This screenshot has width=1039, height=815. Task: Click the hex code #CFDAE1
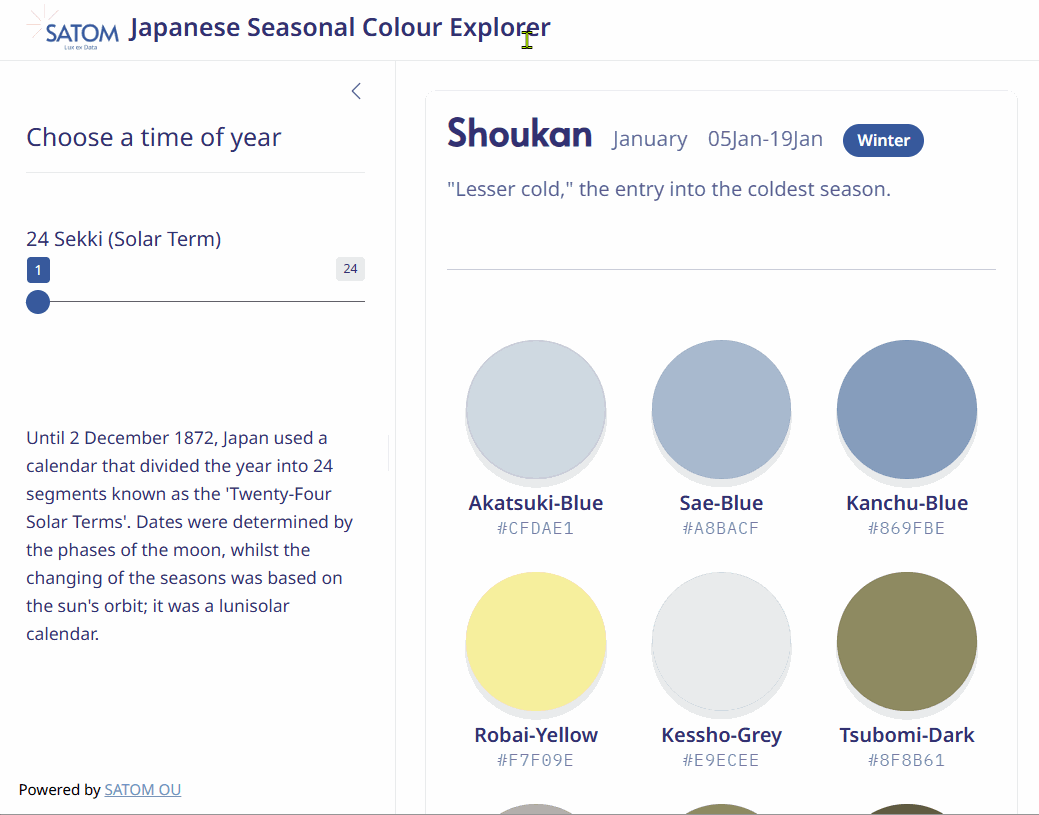point(535,528)
